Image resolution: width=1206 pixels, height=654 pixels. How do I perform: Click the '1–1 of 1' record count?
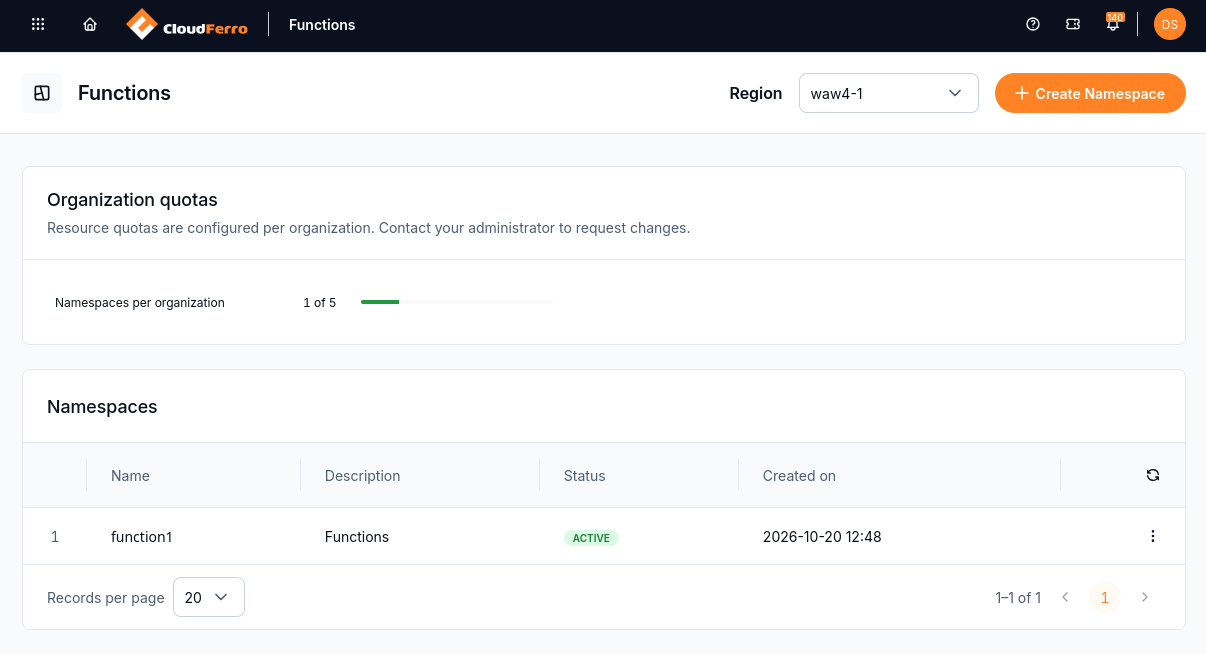(x=1018, y=598)
